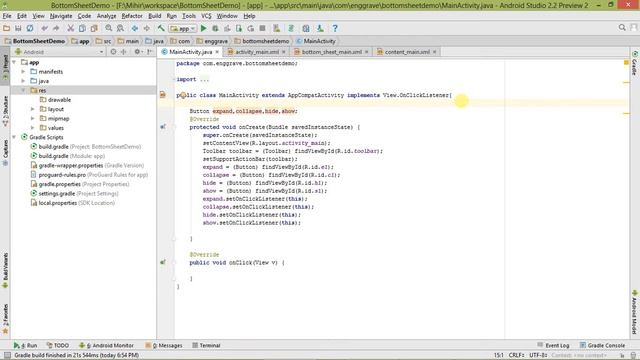Screen dimensions: 640x360
Task: Select build.gradle (Module: app) file
Action: pyautogui.click(x=68, y=156)
